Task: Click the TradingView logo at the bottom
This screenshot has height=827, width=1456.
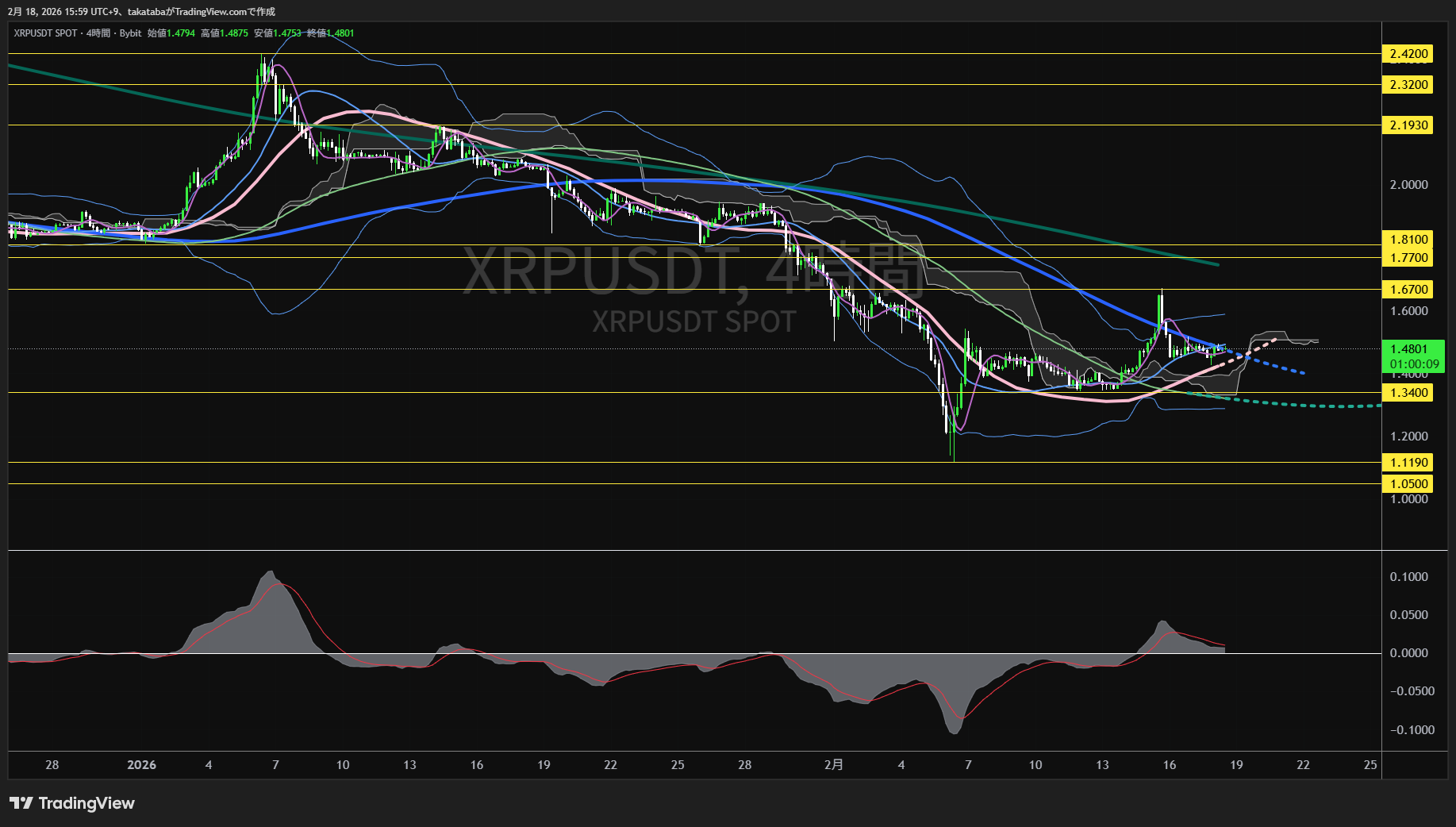Action: [72, 803]
